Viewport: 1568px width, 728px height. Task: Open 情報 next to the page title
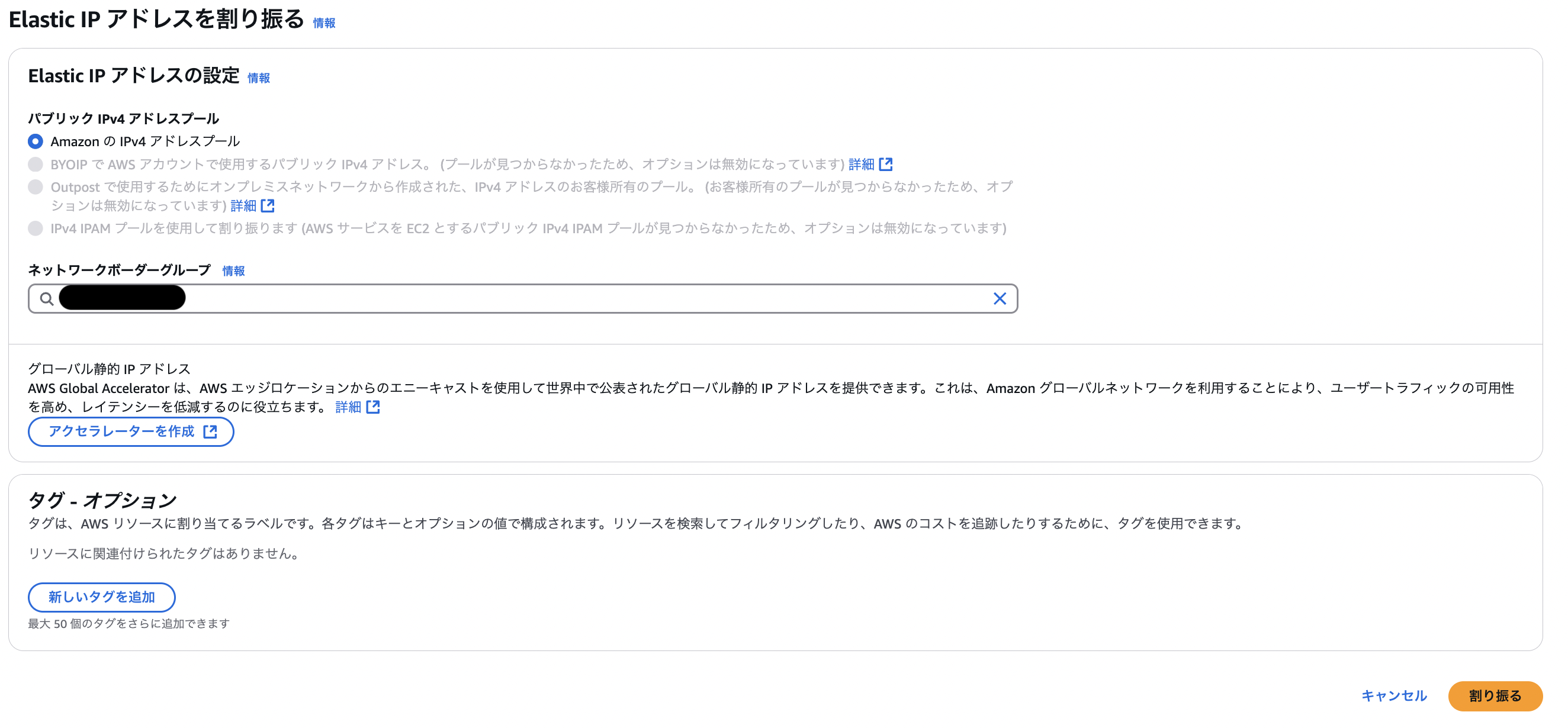323,22
